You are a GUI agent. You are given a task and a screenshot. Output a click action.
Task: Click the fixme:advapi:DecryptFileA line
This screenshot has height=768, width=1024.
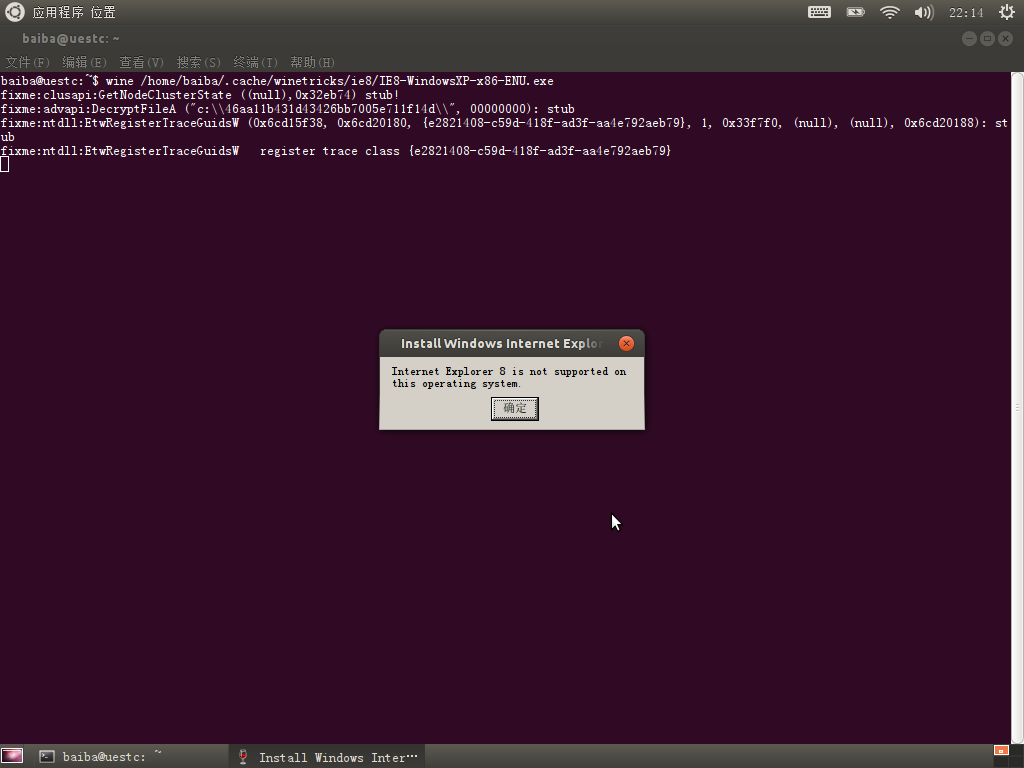287,109
